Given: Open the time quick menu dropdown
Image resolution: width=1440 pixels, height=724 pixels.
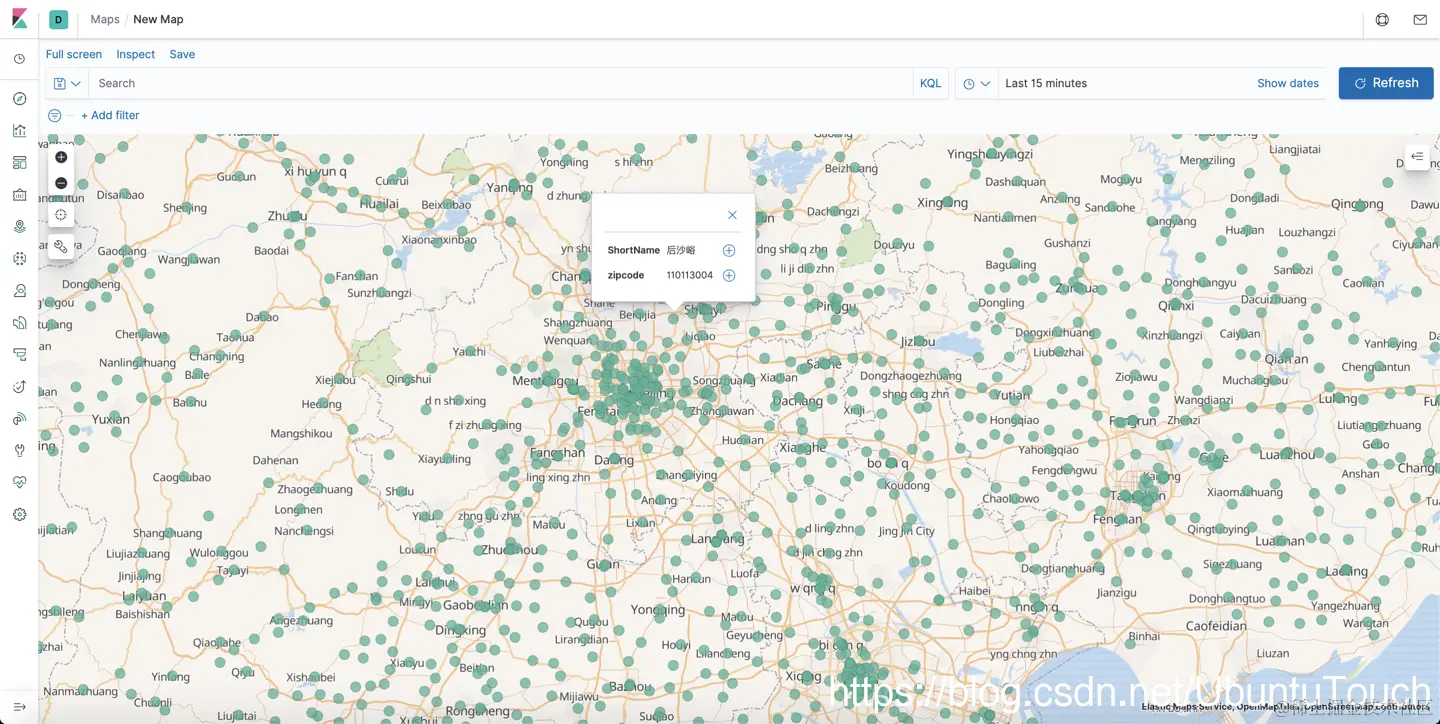Looking at the screenshot, I should click(x=976, y=83).
